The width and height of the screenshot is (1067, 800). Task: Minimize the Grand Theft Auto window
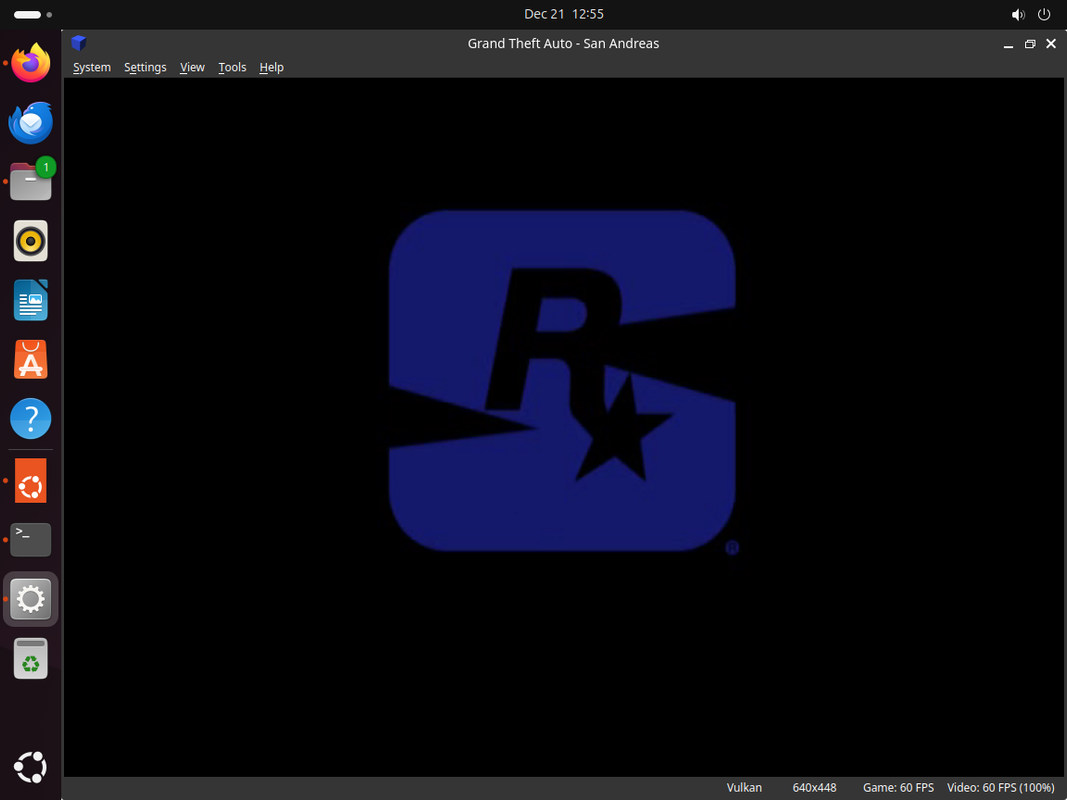pyautogui.click(x=1008, y=44)
